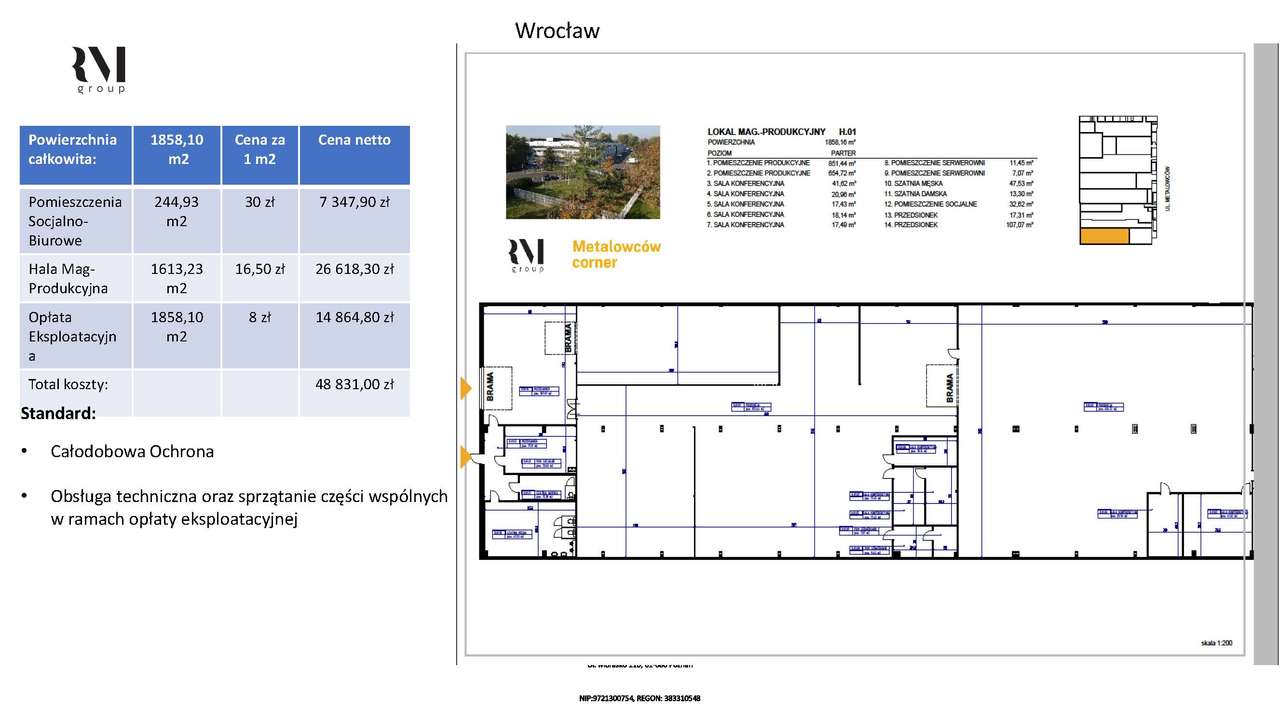Select the upper orange entrance arrow on the floor plan
The height and width of the screenshot is (720, 1280).
[466, 389]
